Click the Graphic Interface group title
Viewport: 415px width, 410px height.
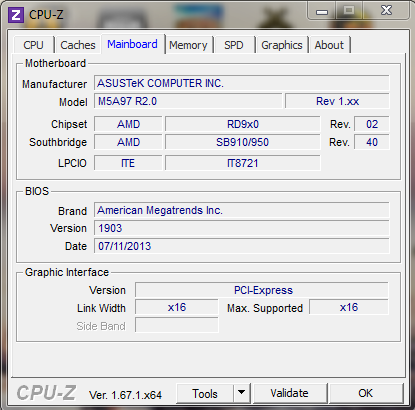[67, 272]
